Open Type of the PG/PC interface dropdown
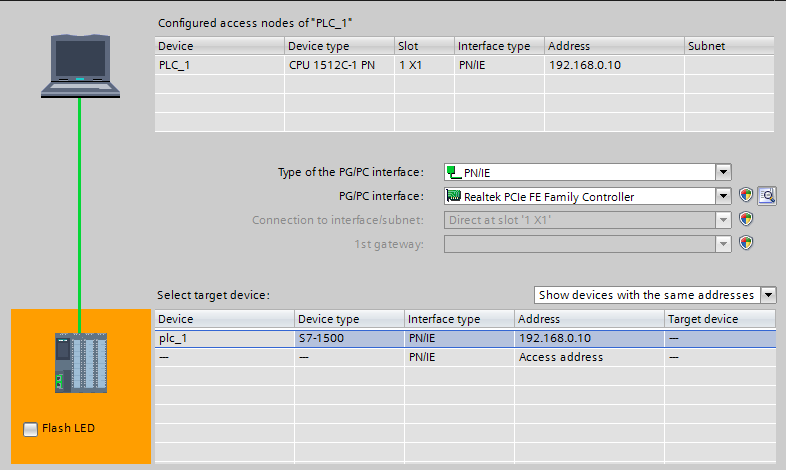The height and width of the screenshot is (470, 786). 724,172
